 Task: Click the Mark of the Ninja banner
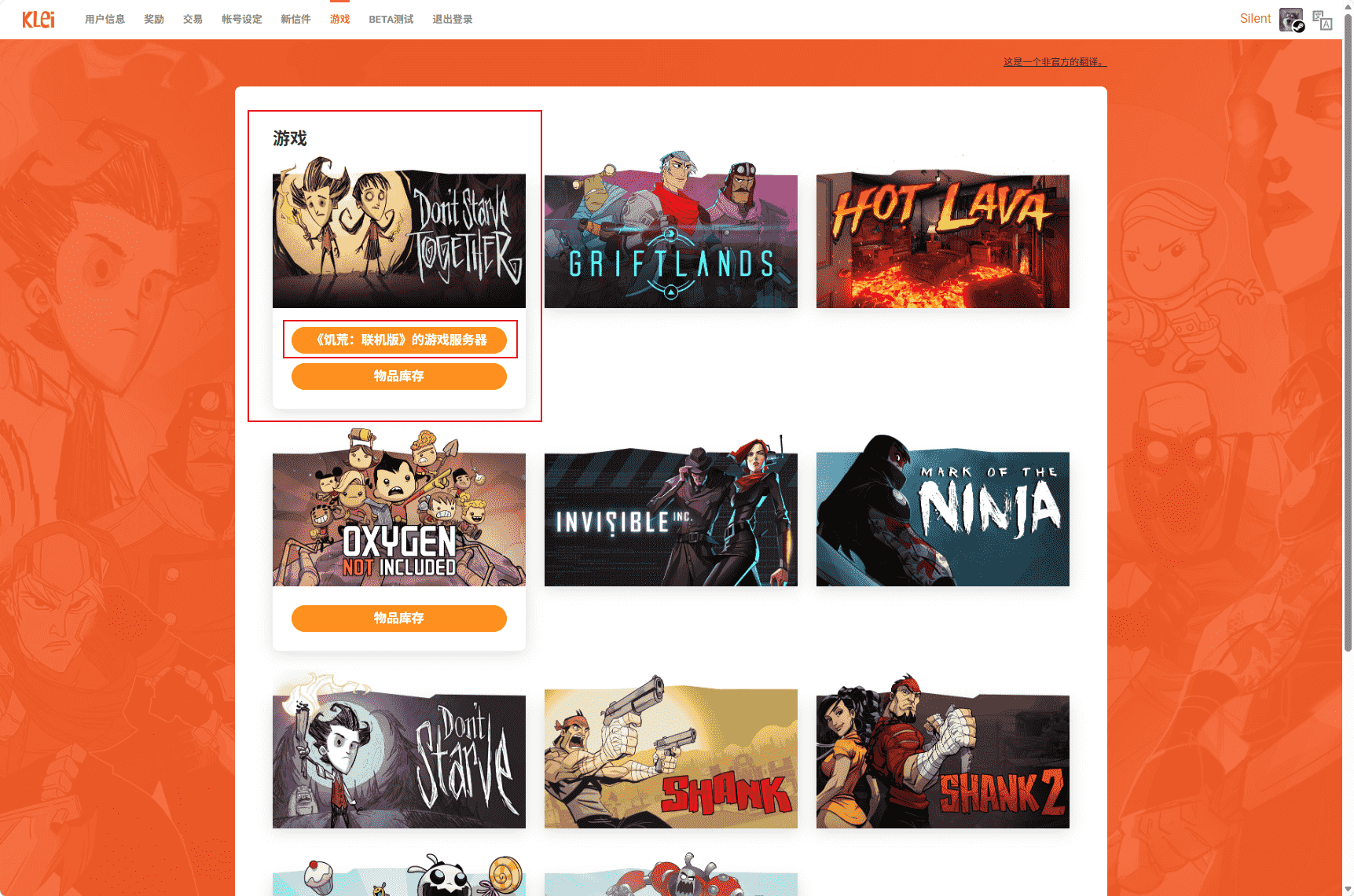(943, 512)
